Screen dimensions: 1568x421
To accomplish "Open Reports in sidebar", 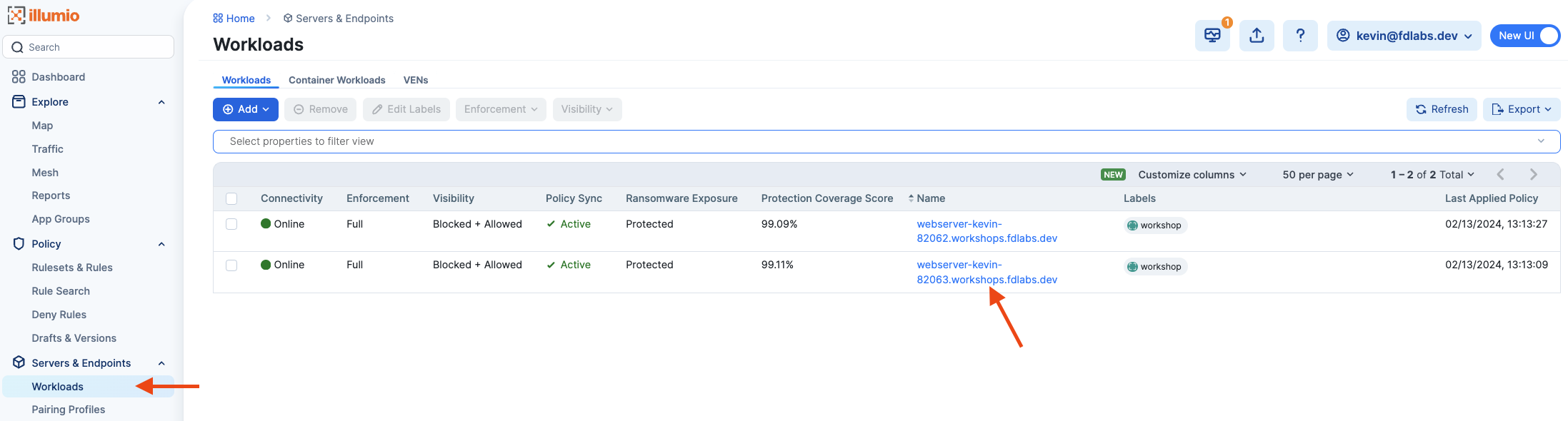I will point(51,196).
